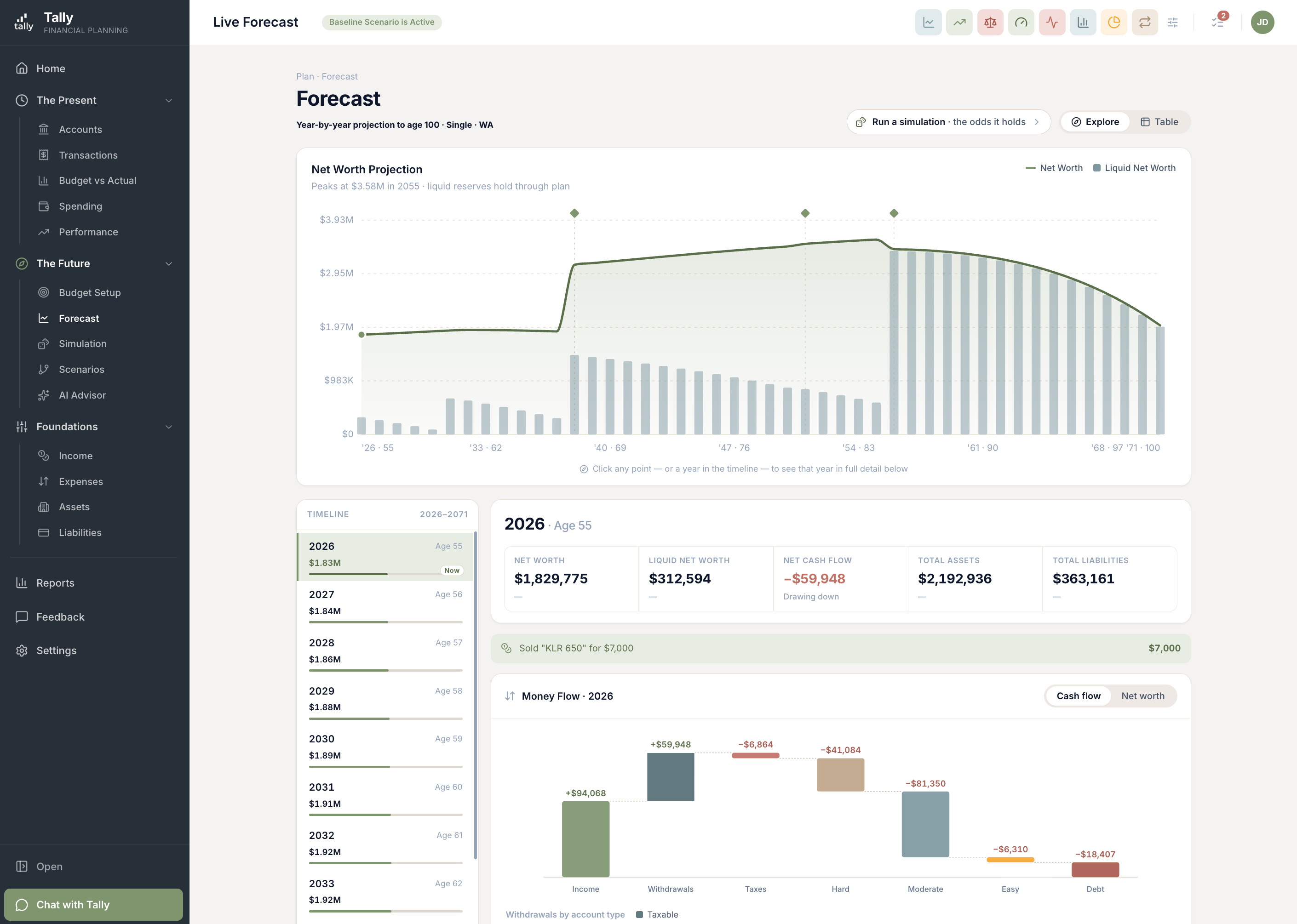Select 2028 in the timeline
Image resolution: width=1297 pixels, height=924 pixels.
click(385, 653)
